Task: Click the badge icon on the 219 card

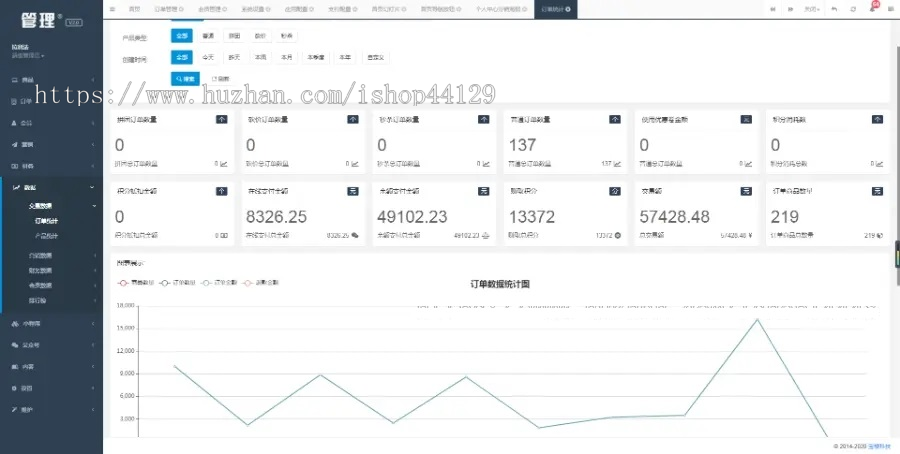Action: pyautogui.click(x=877, y=191)
